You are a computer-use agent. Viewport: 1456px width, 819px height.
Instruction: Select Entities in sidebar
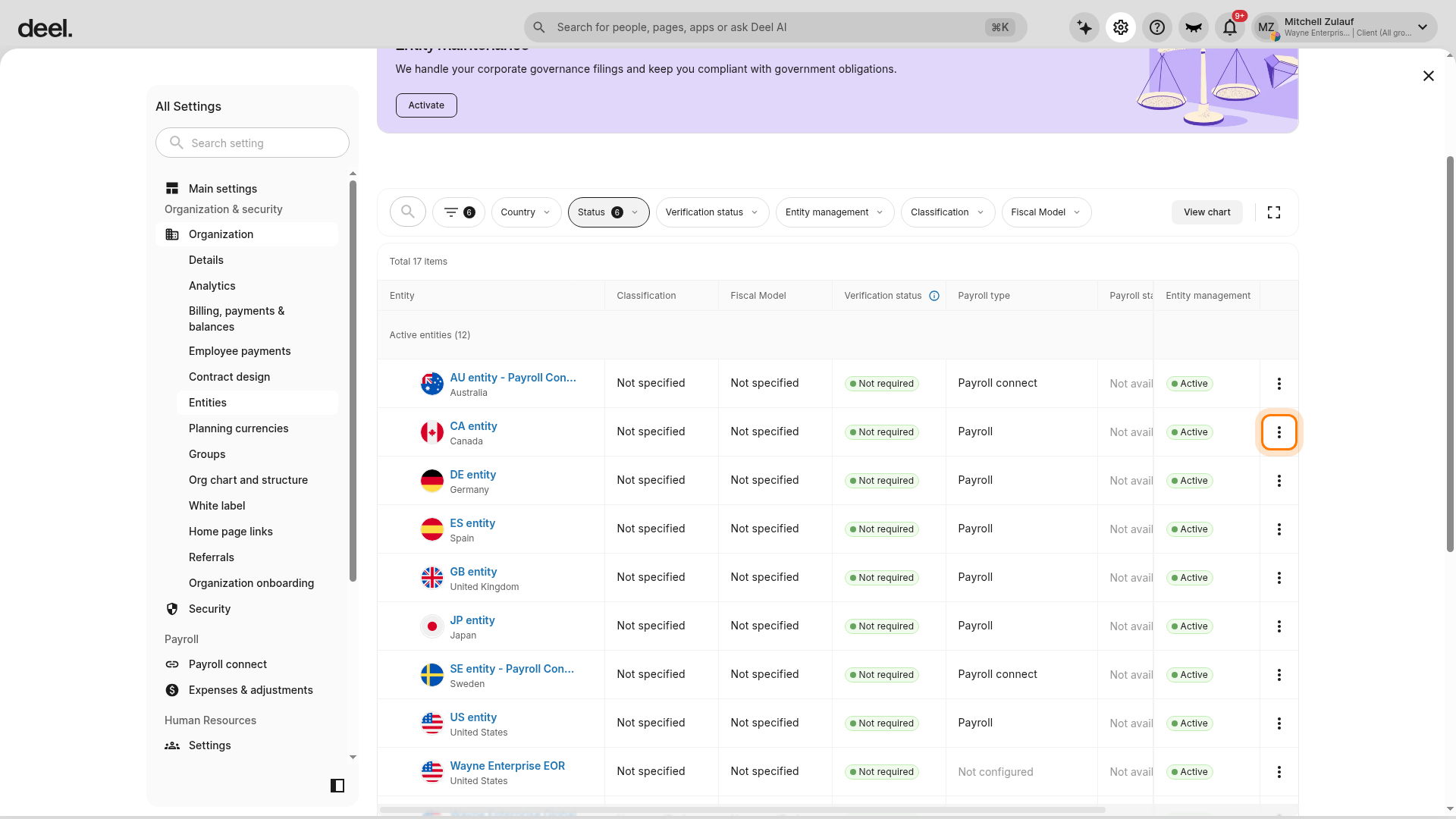pos(258,403)
